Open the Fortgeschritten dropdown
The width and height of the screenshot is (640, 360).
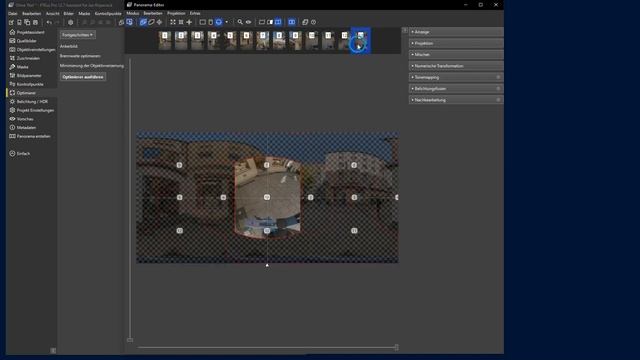(x=78, y=35)
